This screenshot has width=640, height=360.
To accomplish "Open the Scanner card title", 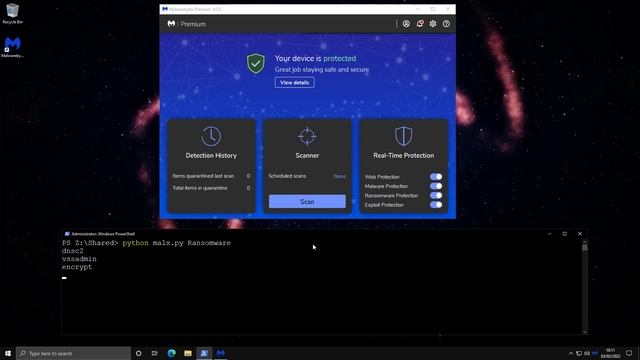I will coord(307,156).
